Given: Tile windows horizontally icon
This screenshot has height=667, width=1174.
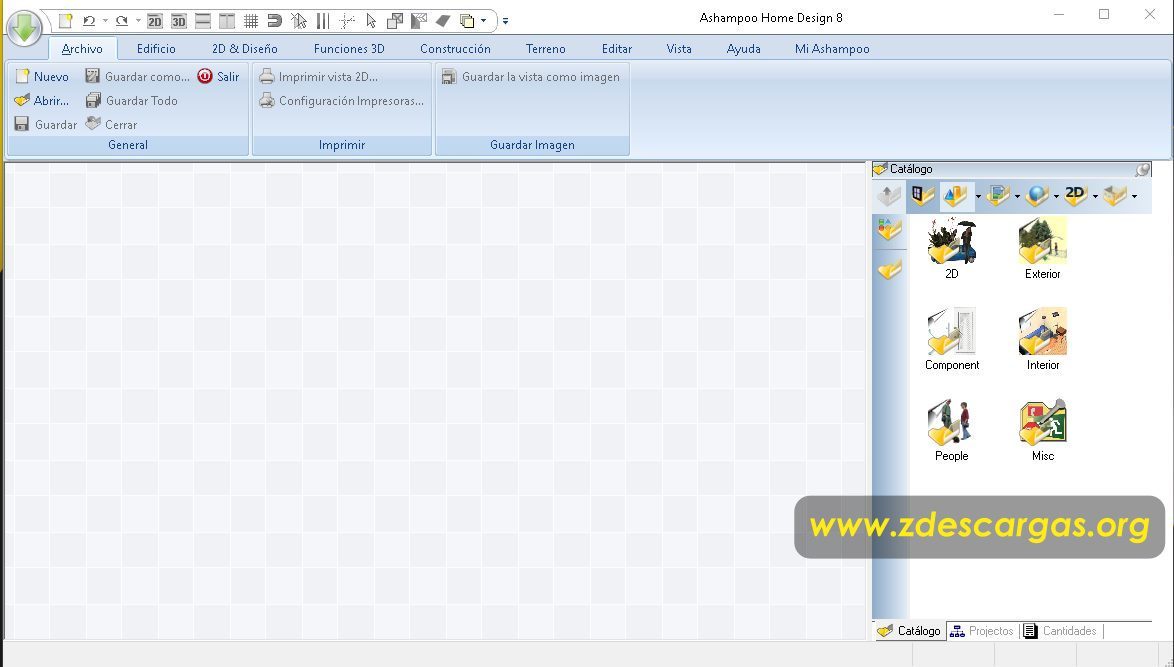Looking at the screenshot, I should point(203,21).
